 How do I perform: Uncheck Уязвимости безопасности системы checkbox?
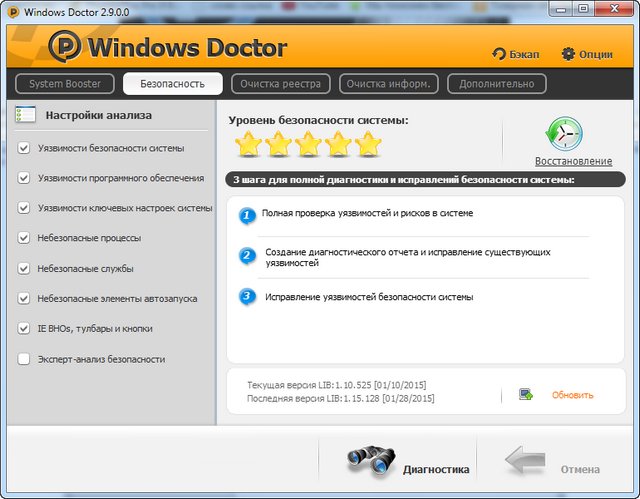pos(24,149)
